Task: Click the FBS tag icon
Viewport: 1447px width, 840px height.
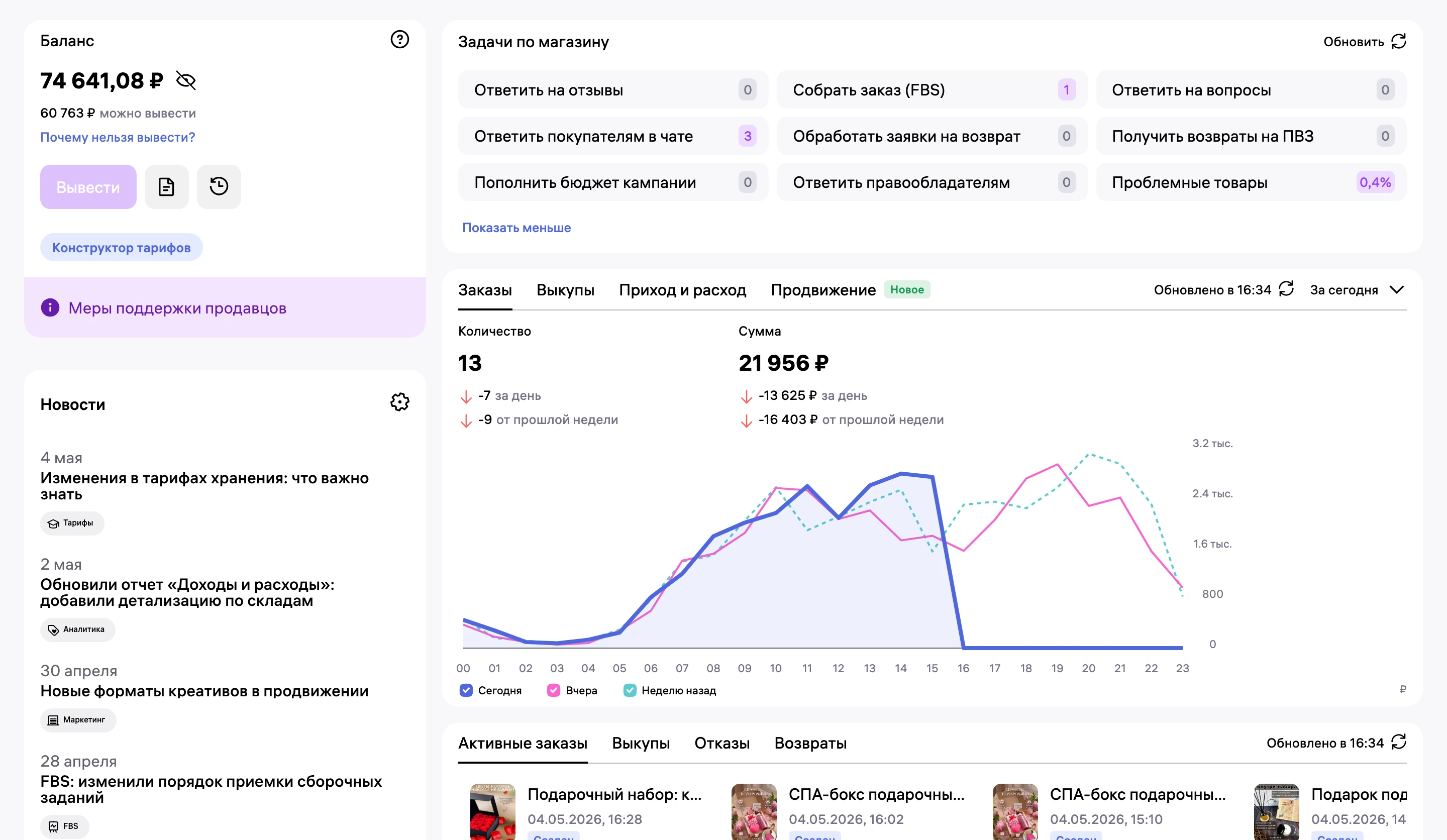Action: point(53,826)
